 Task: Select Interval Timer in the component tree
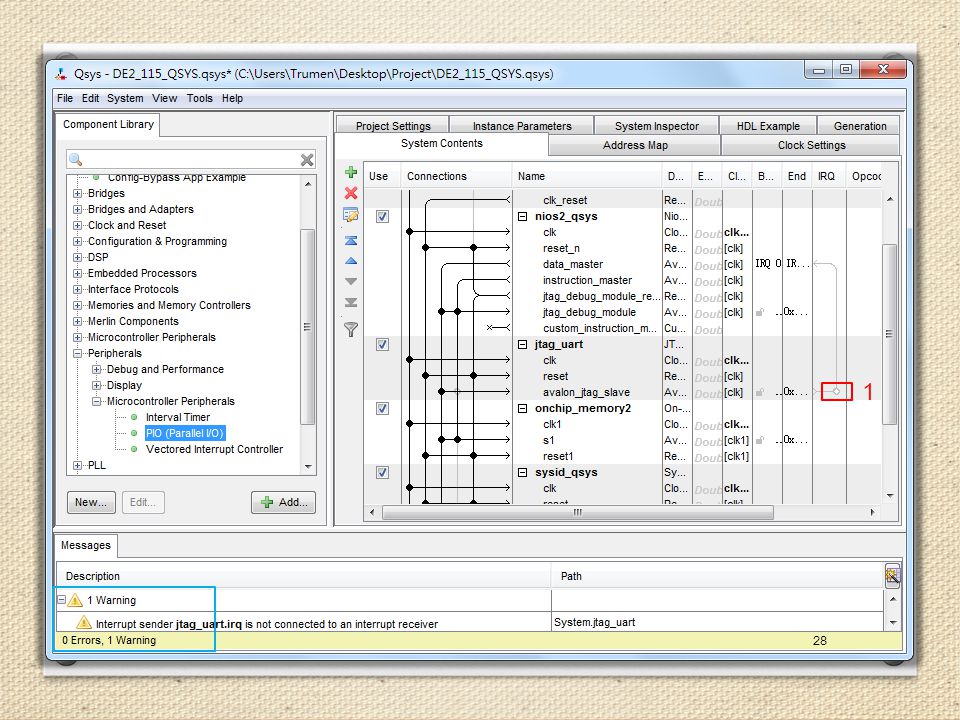tap(178, 417)
